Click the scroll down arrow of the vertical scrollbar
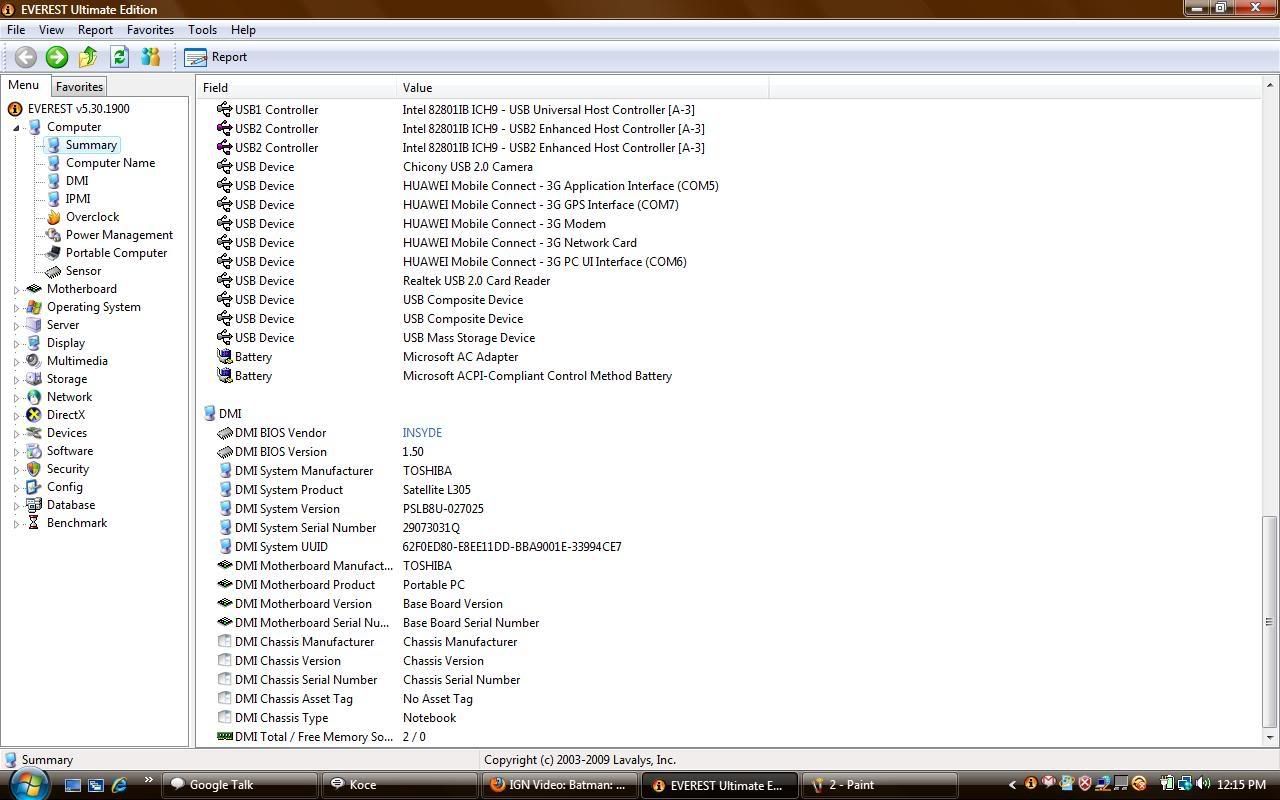This screenshot has width=1280, height=800. pyautogui.click(x=1270, y=737)
